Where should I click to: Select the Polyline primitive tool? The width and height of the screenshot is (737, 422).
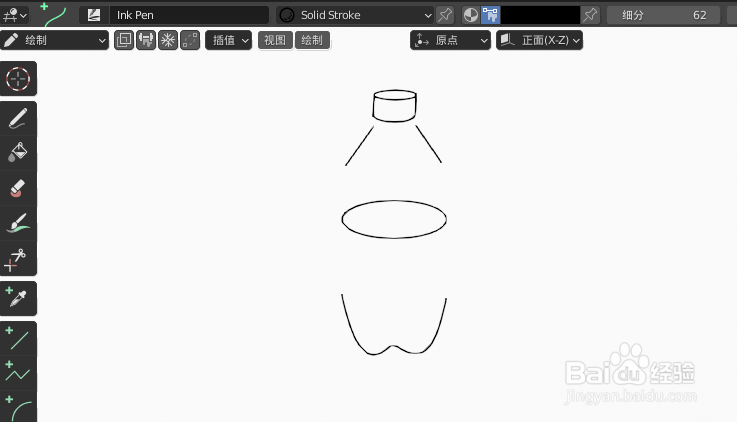click(x=18, y=373)
